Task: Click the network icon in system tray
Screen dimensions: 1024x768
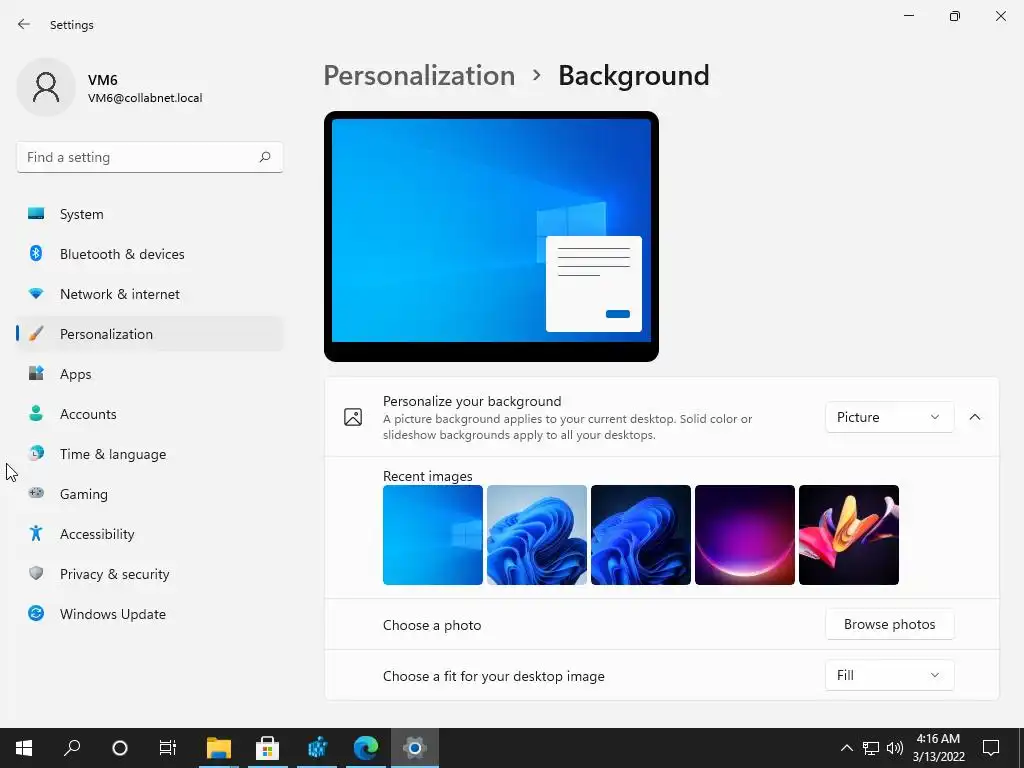Action: [871, 748]
